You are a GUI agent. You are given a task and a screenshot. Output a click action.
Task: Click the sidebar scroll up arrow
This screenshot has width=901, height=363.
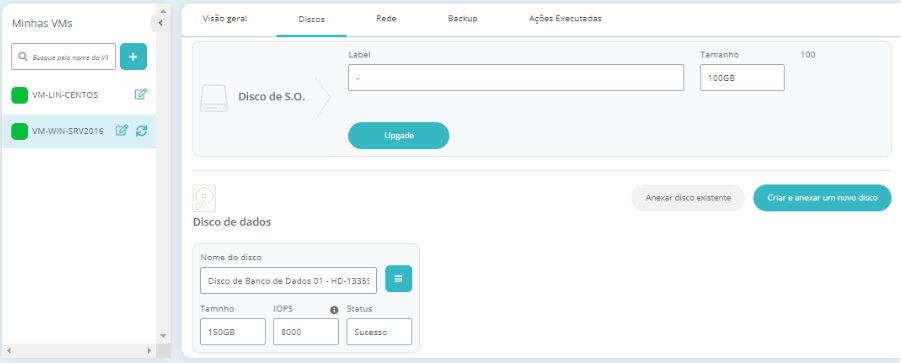point(163,11)
